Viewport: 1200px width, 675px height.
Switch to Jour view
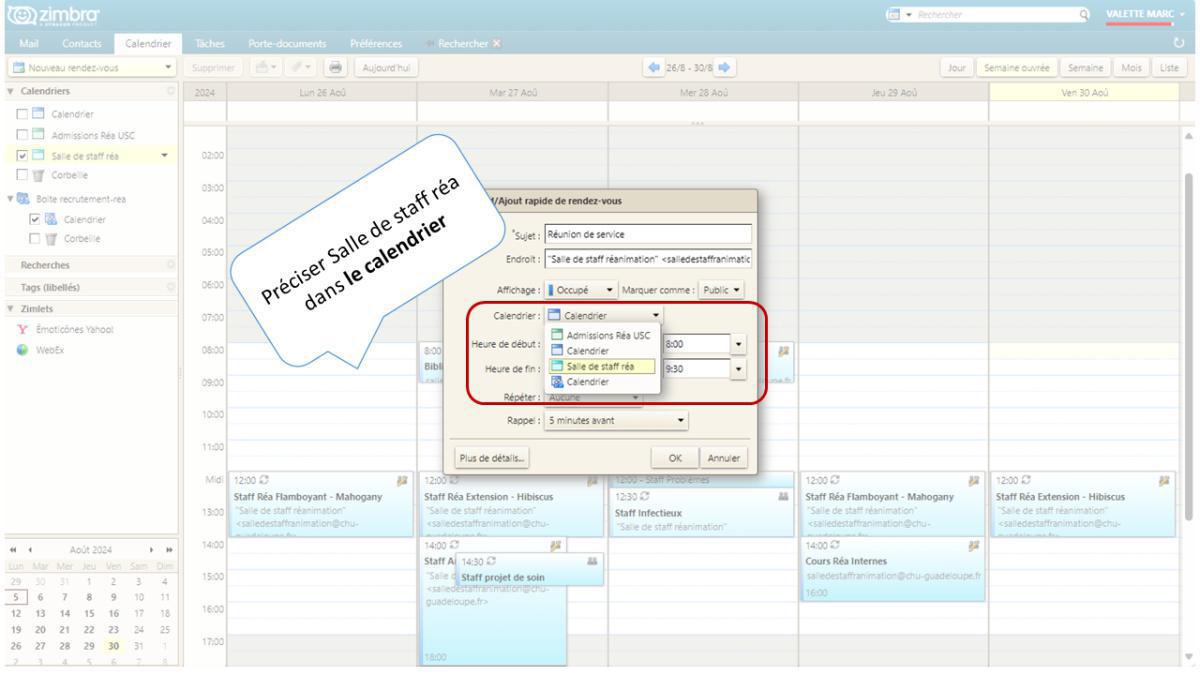pos(956,67)
